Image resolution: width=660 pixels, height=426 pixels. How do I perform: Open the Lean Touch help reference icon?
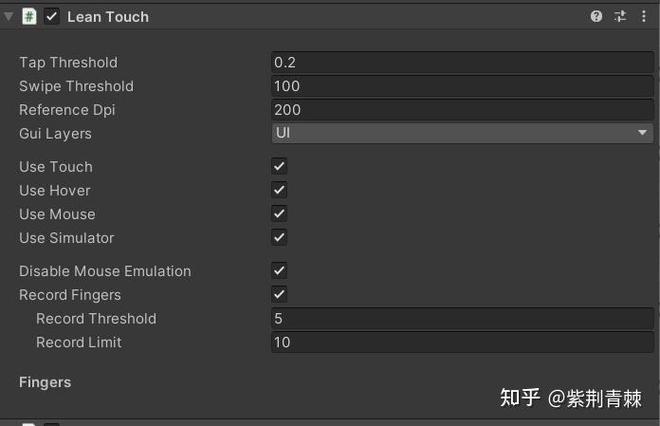[x=597, y=16]
